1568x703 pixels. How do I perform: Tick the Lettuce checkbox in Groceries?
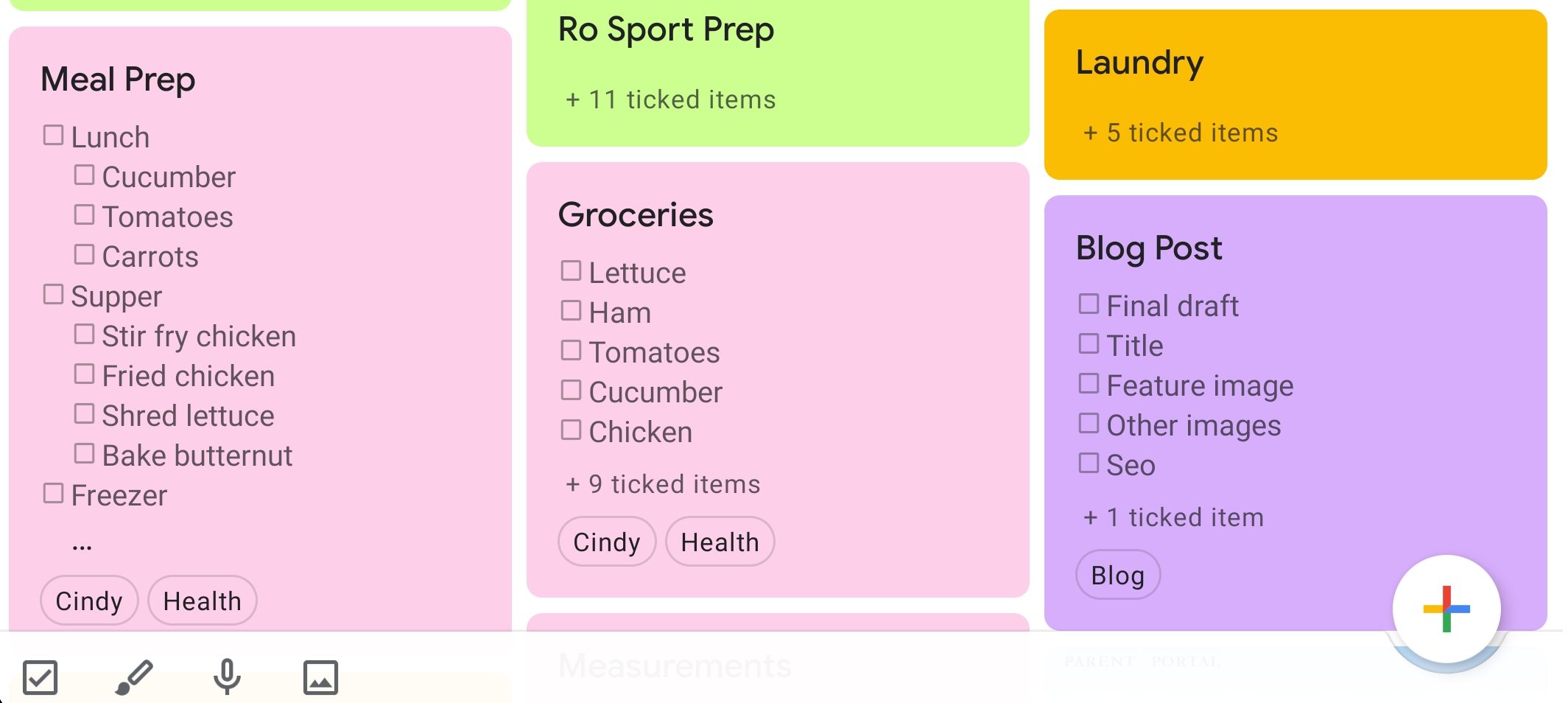click(571, 271)
